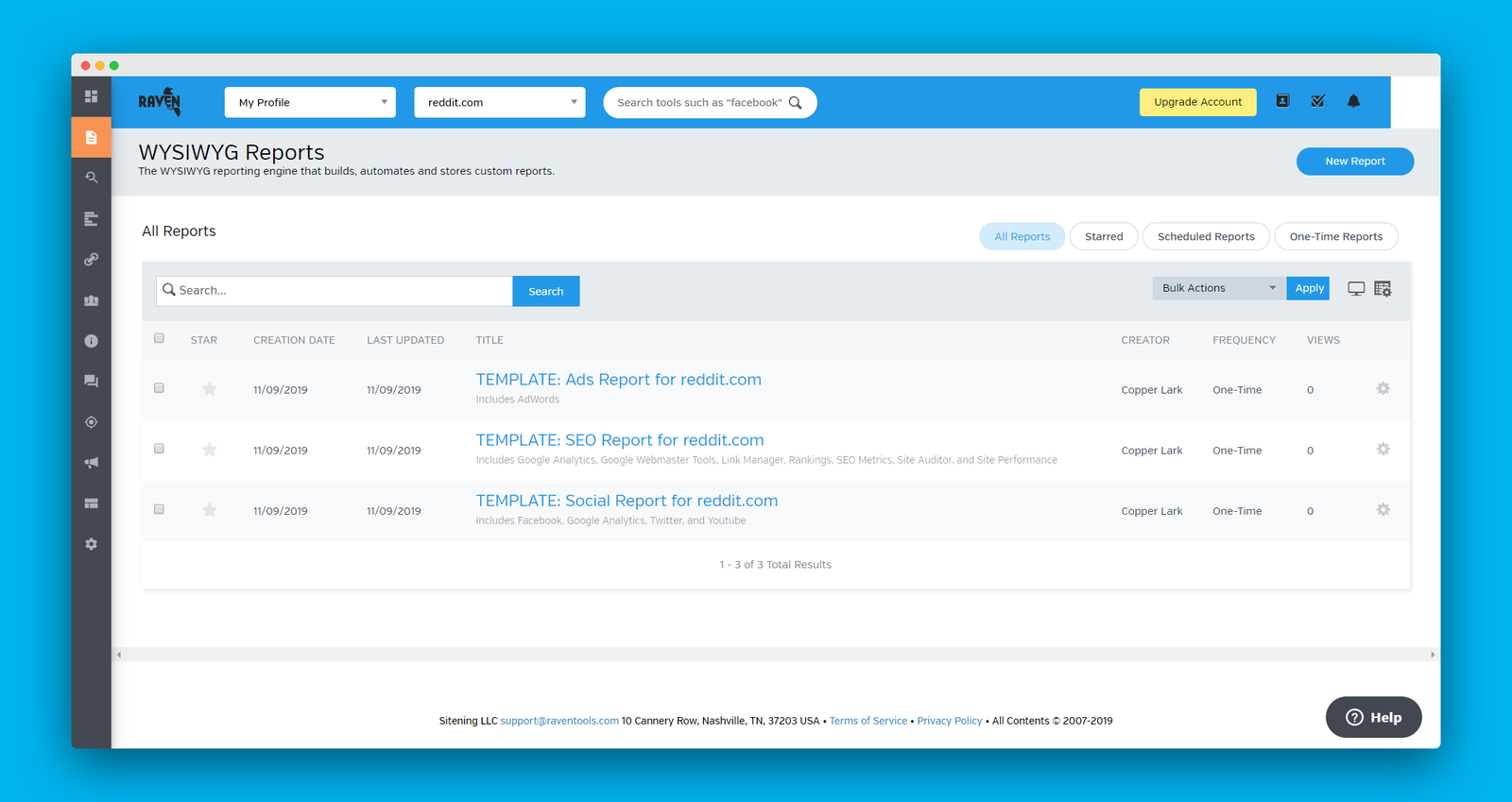This screenshot has height=802, width=1512.
Task: Switch to the One-Time Reports tab
Action: coord(1336,236)
